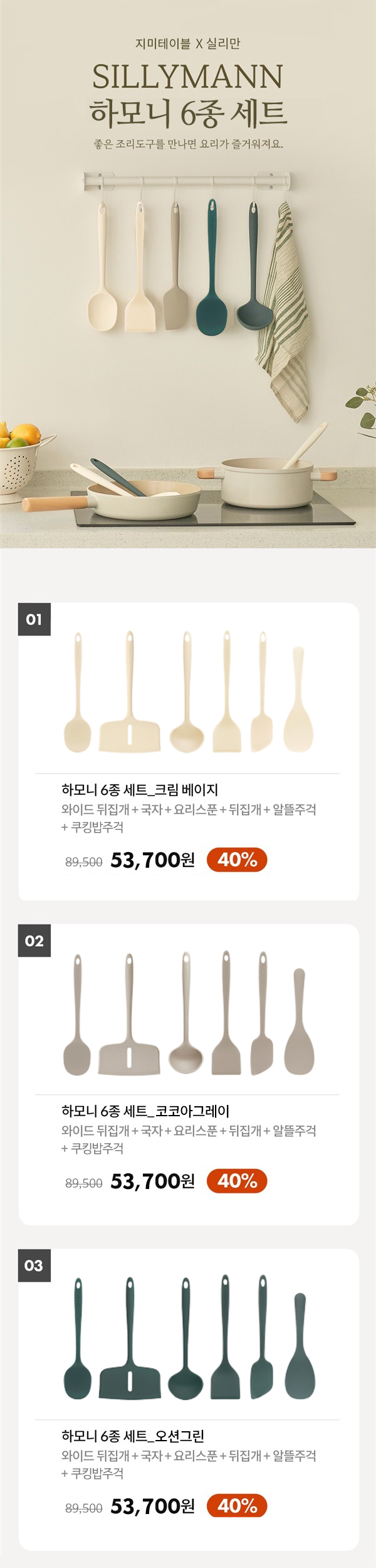Click the 40% discount badge for 코코아그레이
This screenshot has height=1568, width=376.
[237, 1181]
